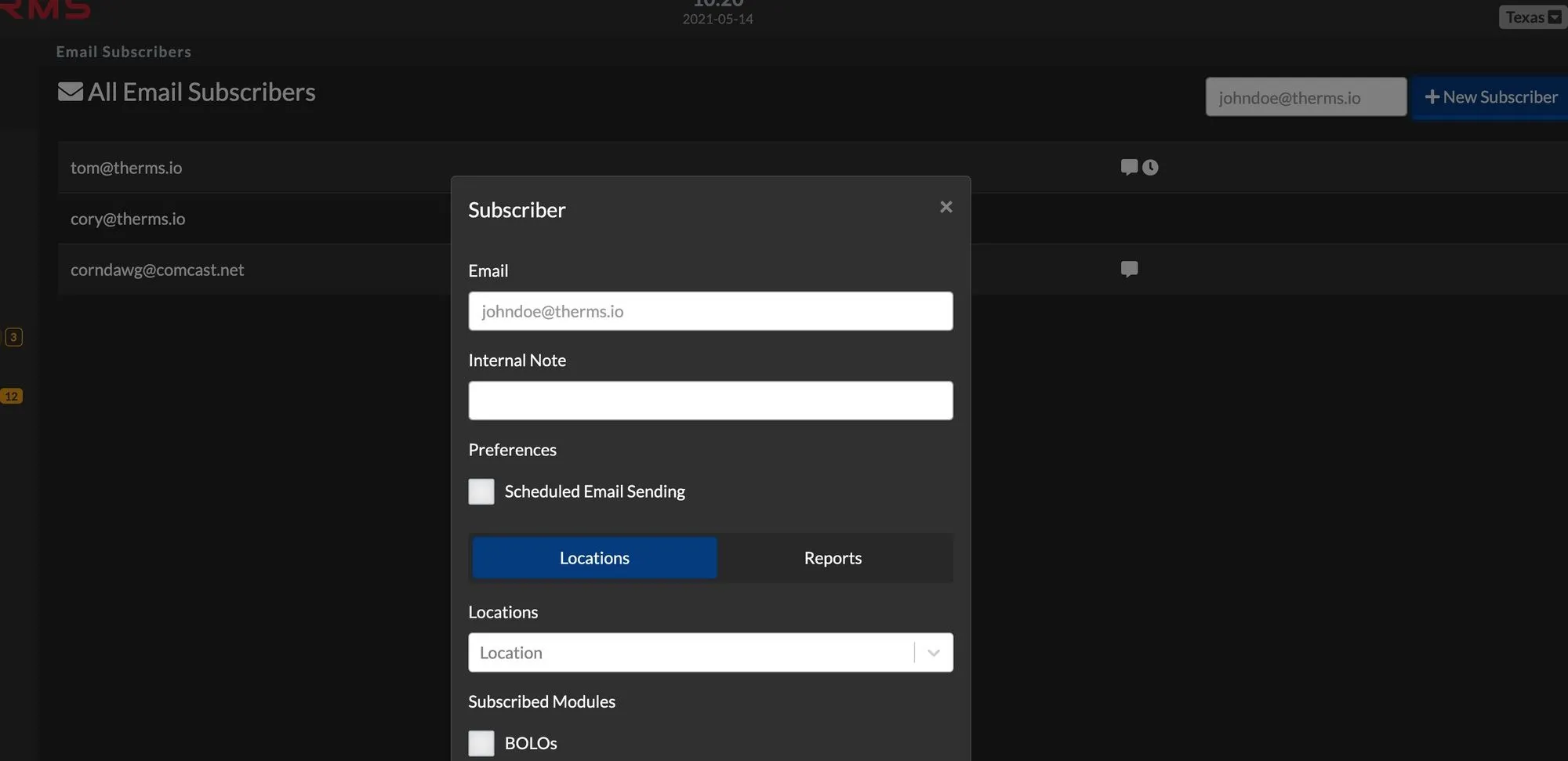Open the Texas region dropdown
The image size is (1568, 761).
pos(1531,16)
